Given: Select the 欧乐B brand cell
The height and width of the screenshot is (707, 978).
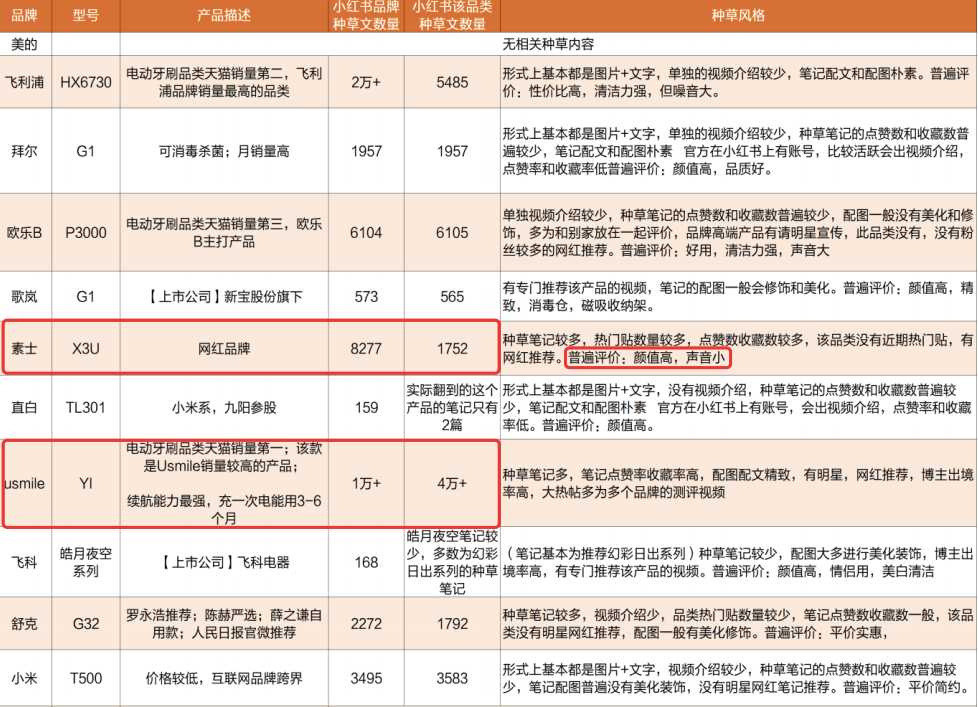Looking at the screenshot, I should point(26,233).
